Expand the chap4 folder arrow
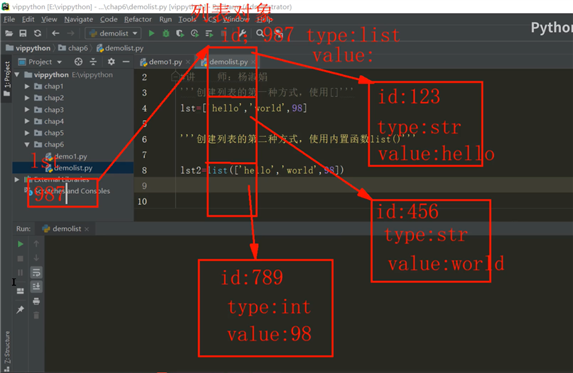 tap(27, 121)
